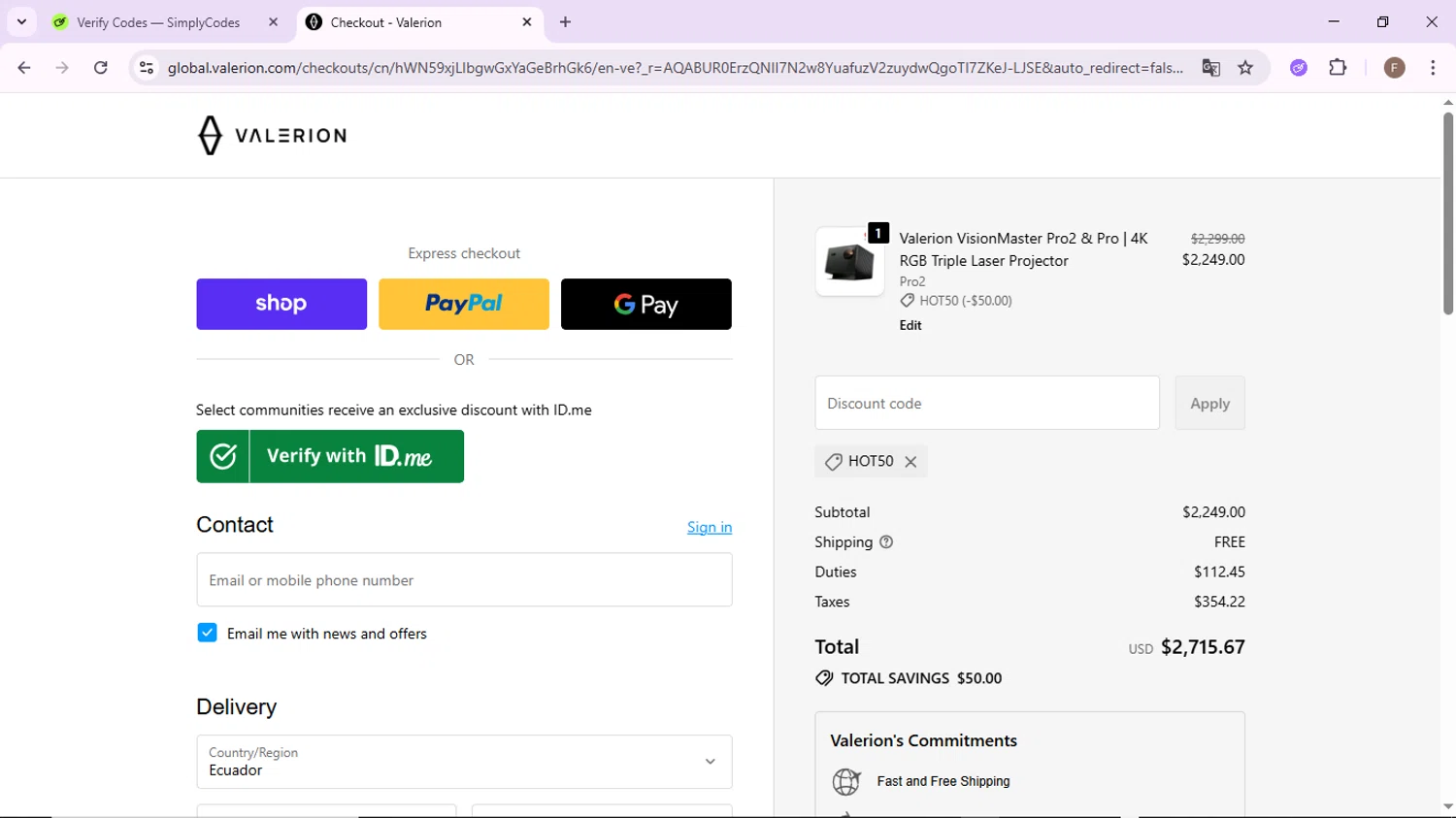
Task: Click the Duties value $112.45
Action: [1219, 573]
